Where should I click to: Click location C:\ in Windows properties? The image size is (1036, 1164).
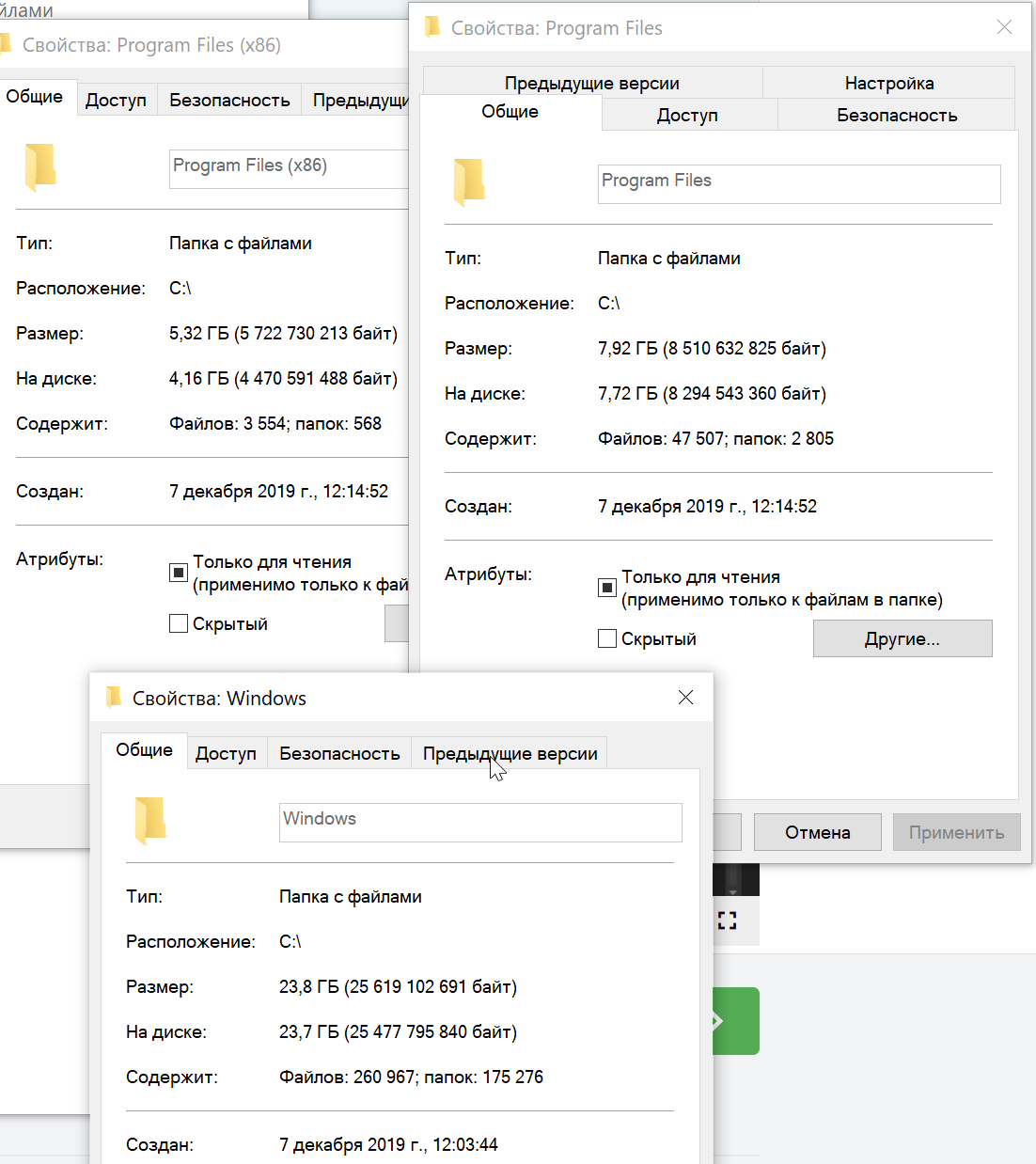point(290,942)
